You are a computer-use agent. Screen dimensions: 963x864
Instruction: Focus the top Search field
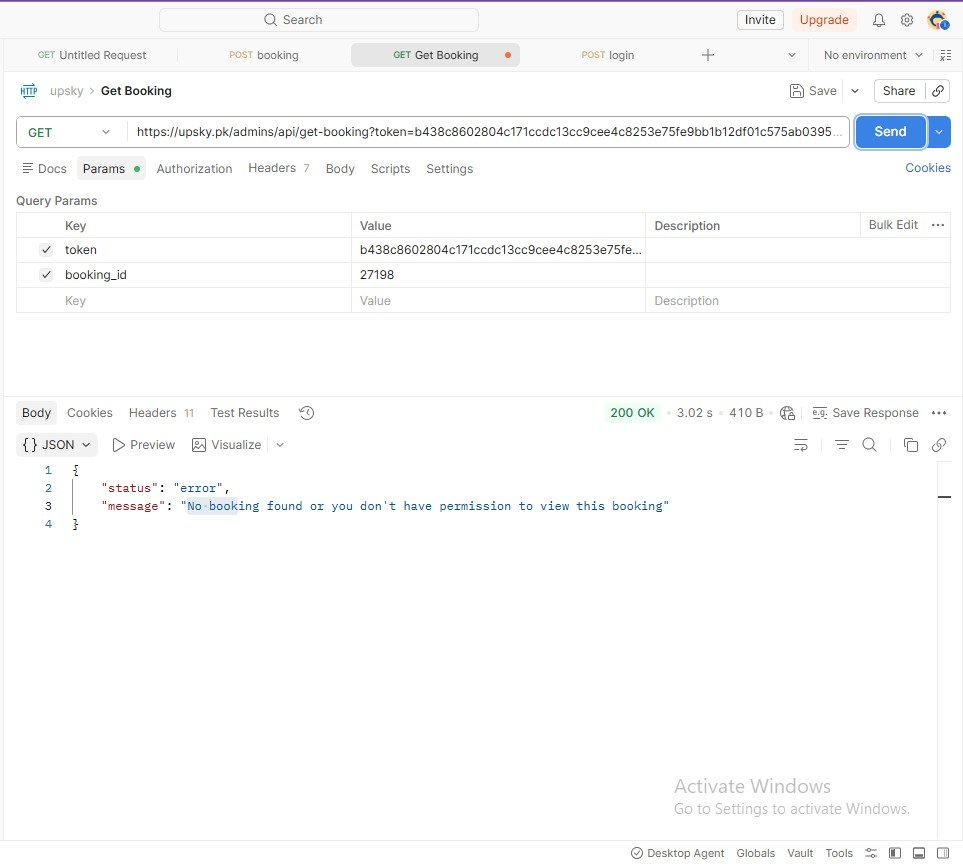pos(319,20)
